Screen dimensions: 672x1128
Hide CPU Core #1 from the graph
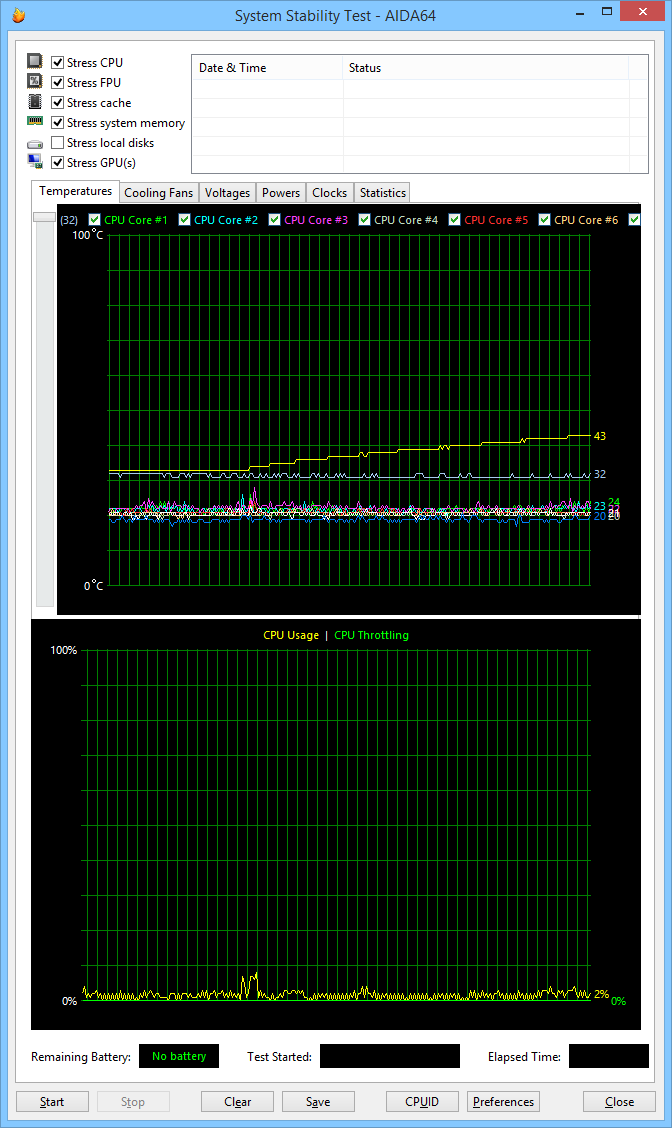[x=94, y=219]
